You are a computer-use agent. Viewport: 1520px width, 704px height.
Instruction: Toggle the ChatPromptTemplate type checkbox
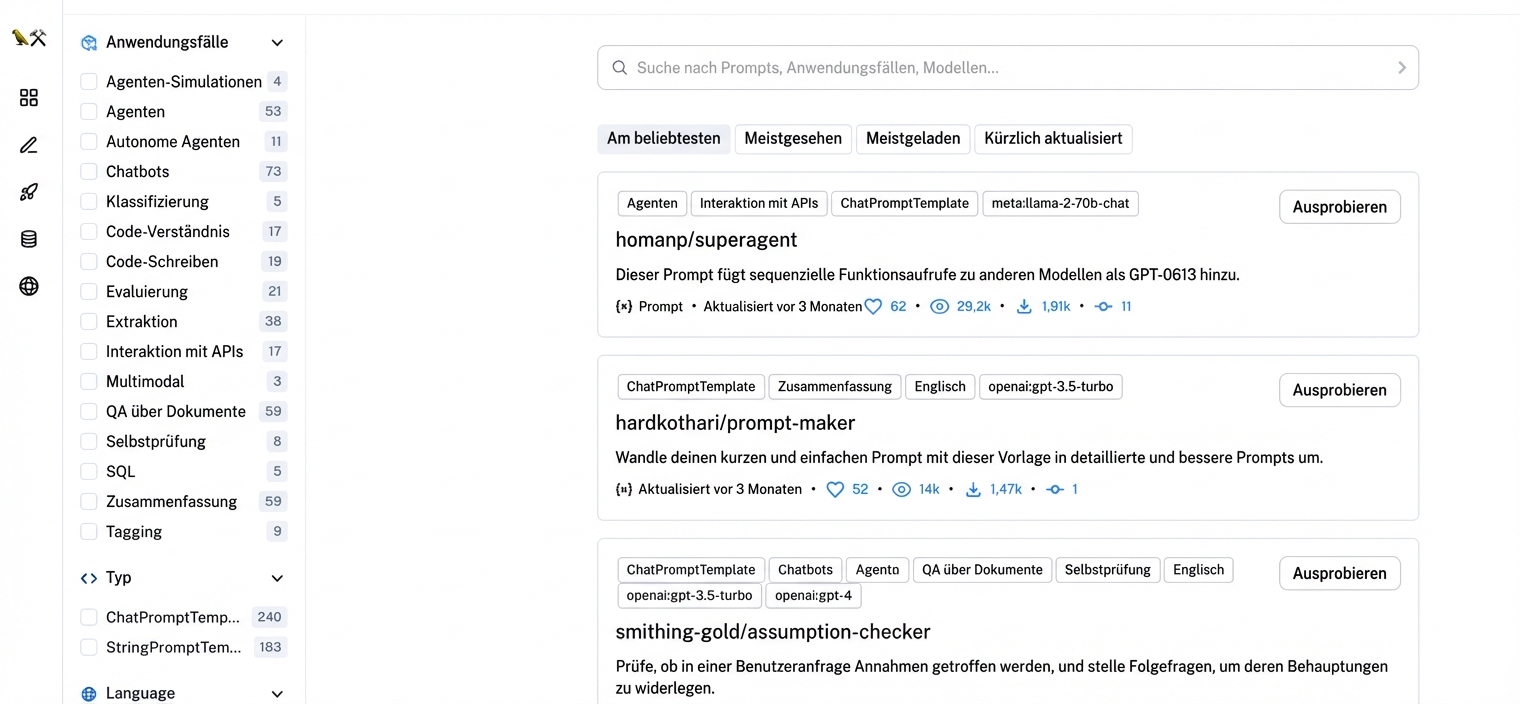tap(89, 618)
